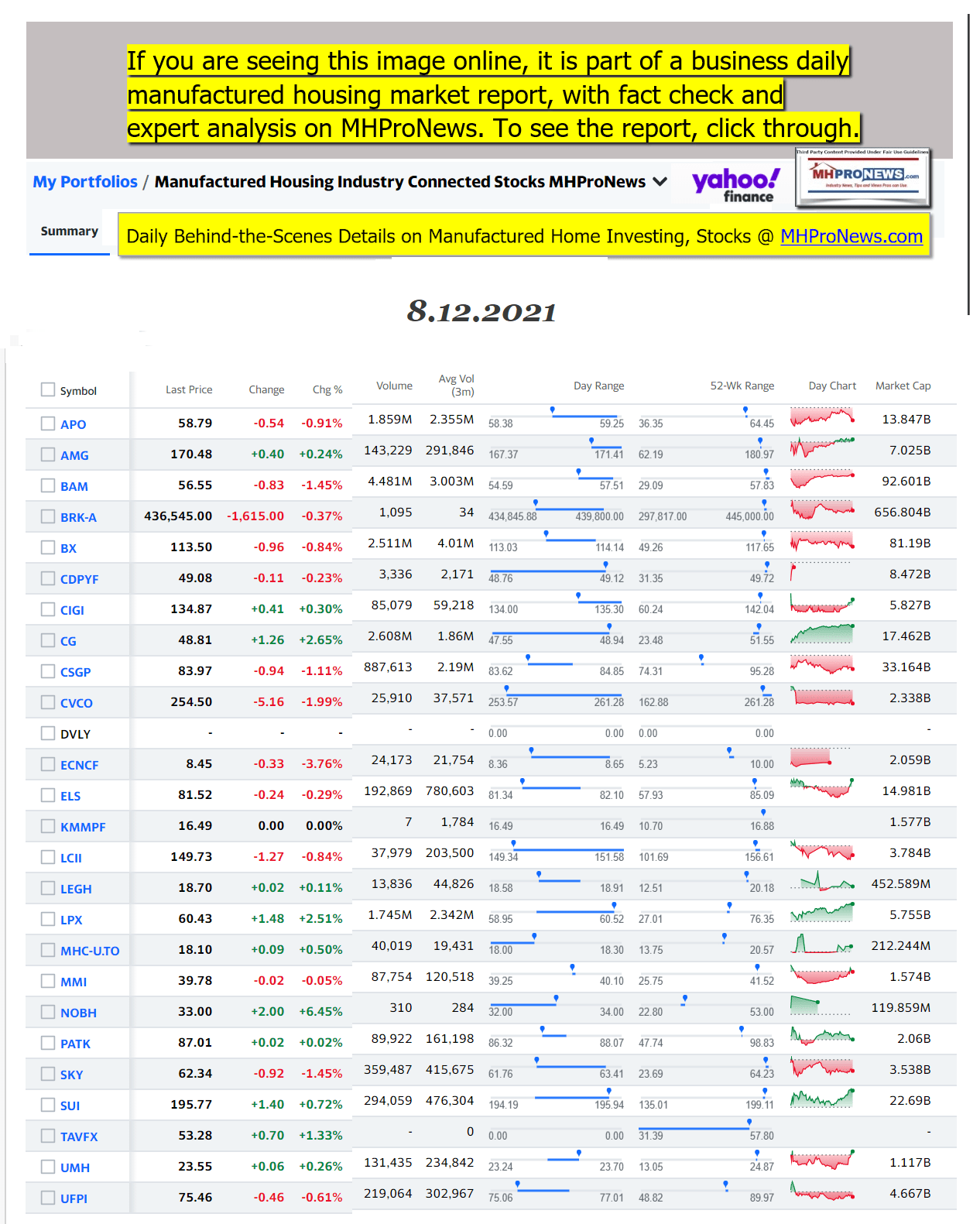980x1224 pixels.
Task: Open the UMH ticker symbol link
Action: (x=75, y=1167)
